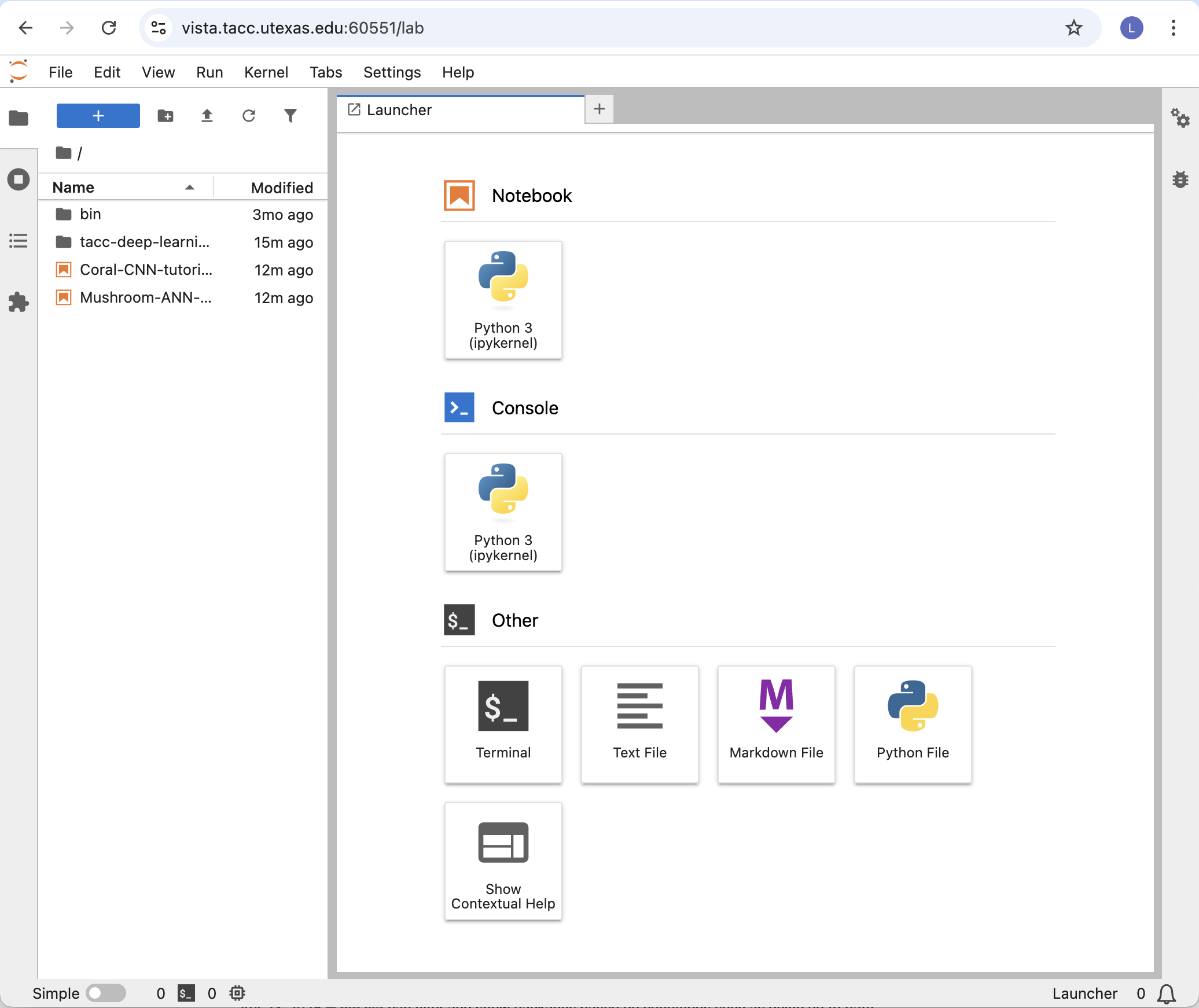Open a new Terminal from launcher
The image size is (1199, 1008).
coord(503,724)
